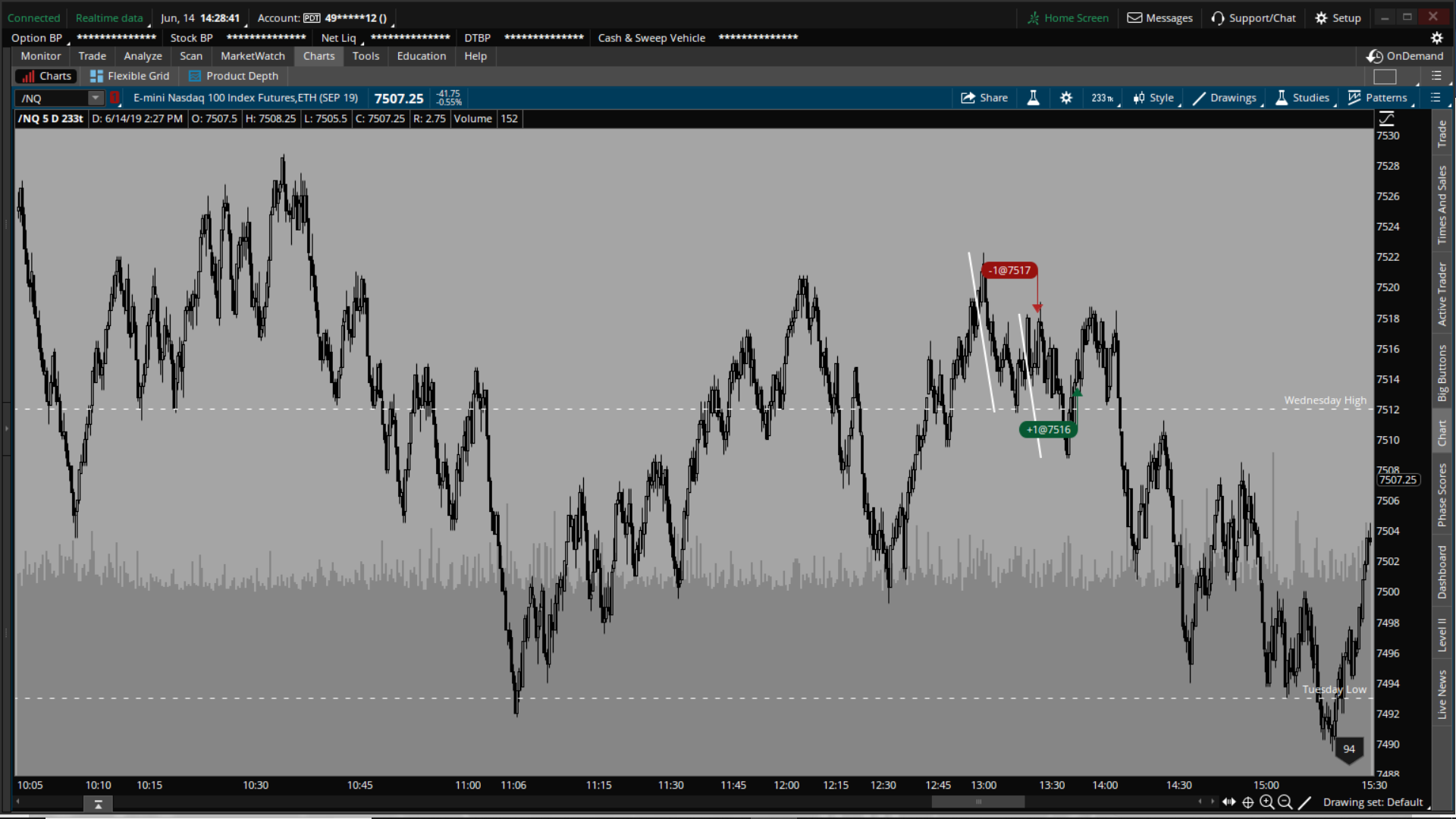Open the 233 tick timeframe dropdown

pyautogui.click(x=1103, y=98)
